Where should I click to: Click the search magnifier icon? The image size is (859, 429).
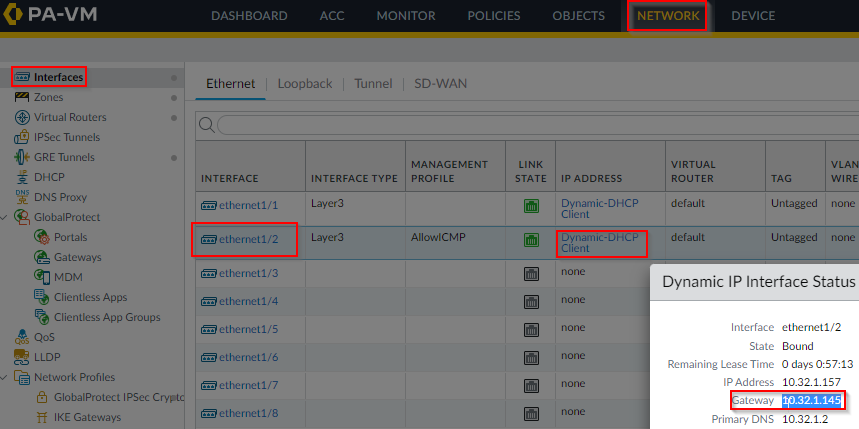coord(207,125)
